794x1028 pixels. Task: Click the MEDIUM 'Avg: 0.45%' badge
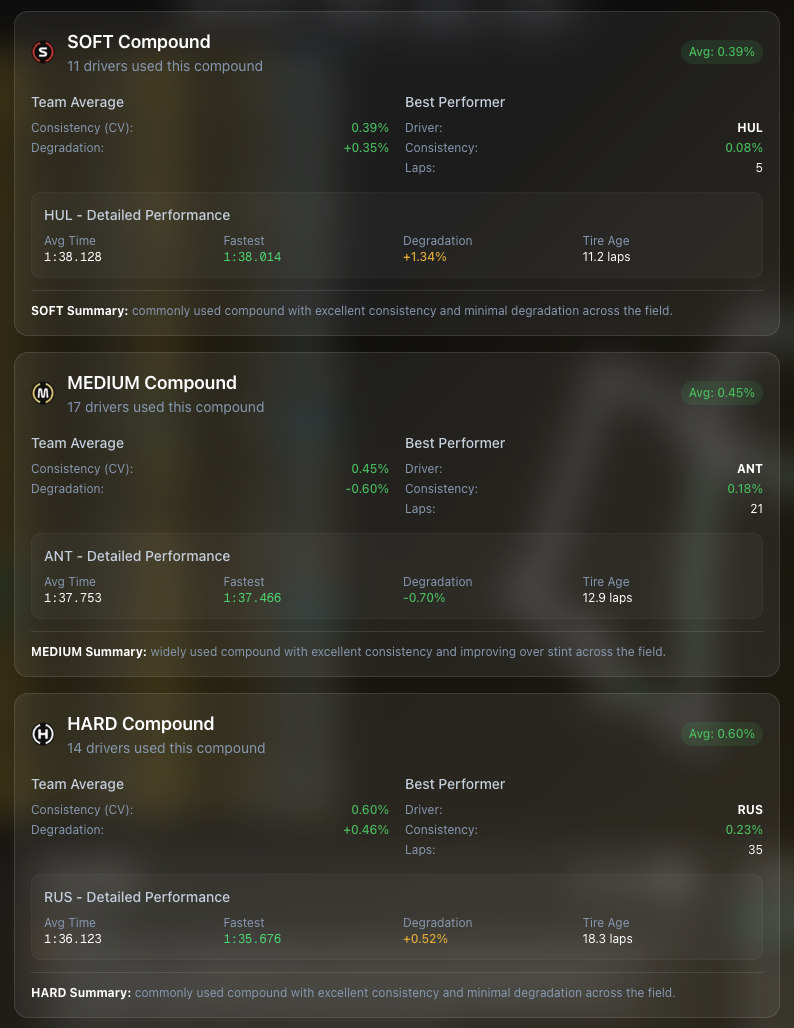click(721, 393)
